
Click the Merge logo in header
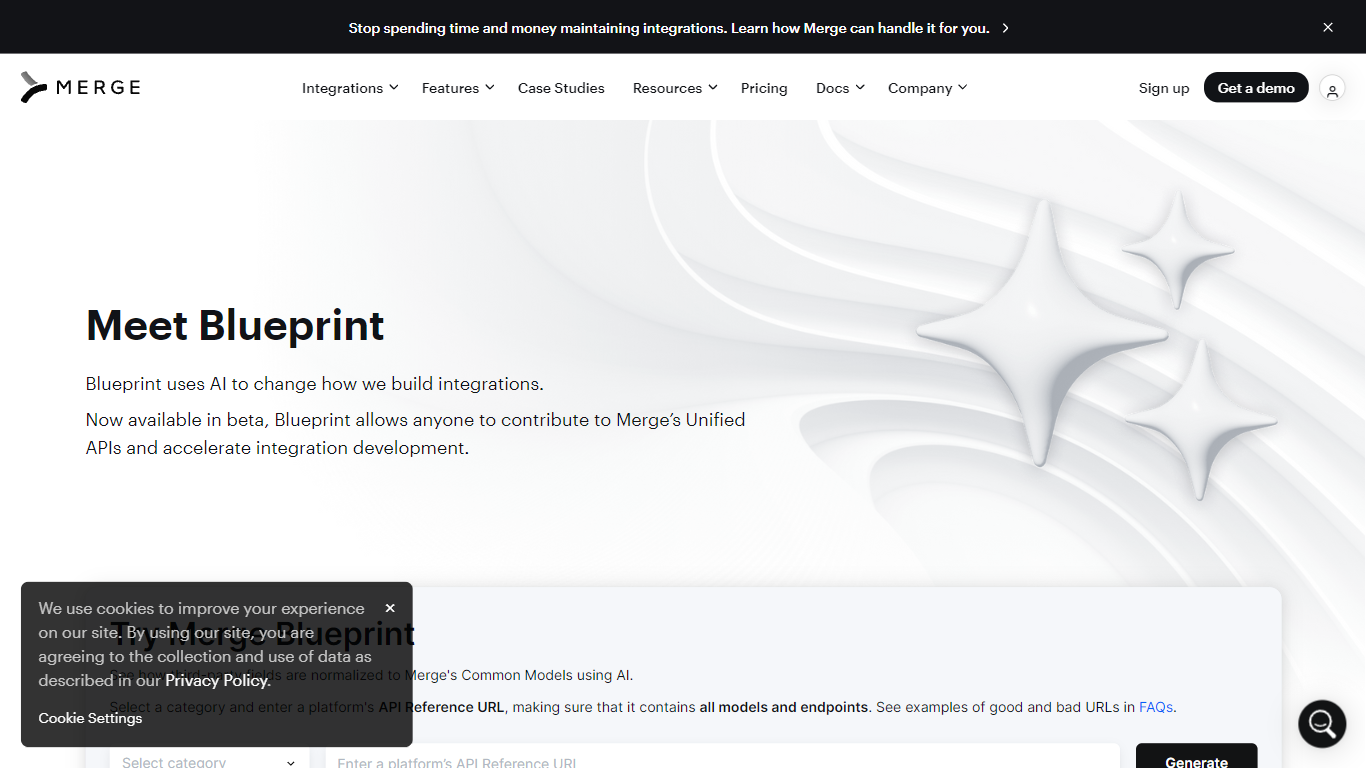tap(81, 88)
